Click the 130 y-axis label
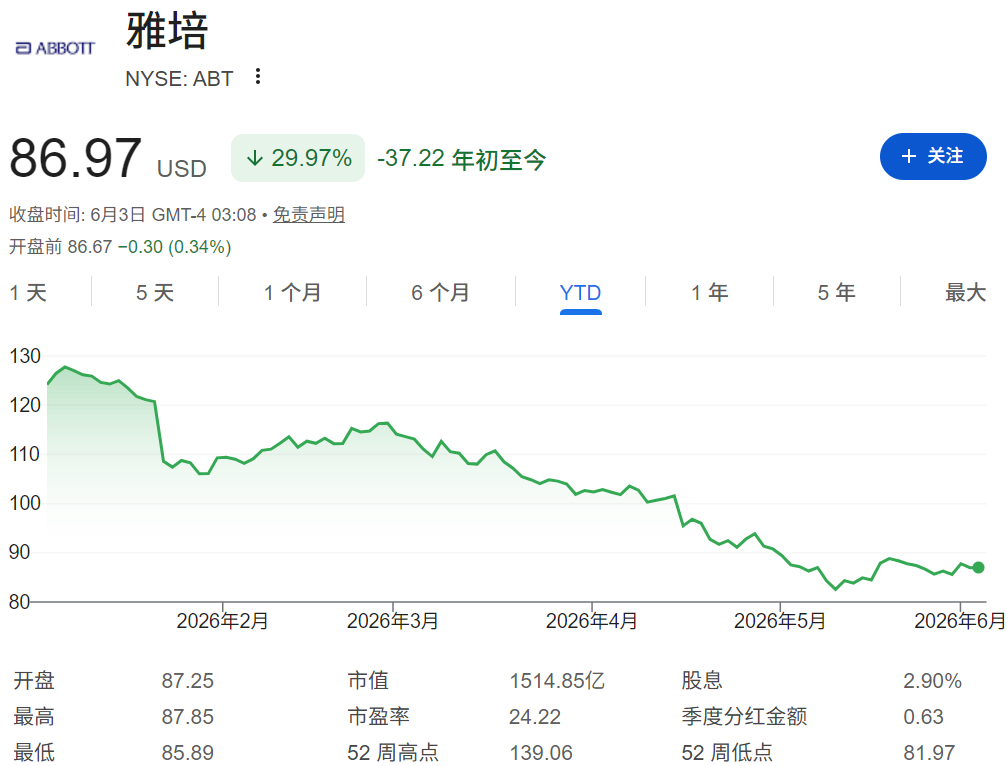The height and width of the screenshot is (766, 1007). [x=25, y=356]
